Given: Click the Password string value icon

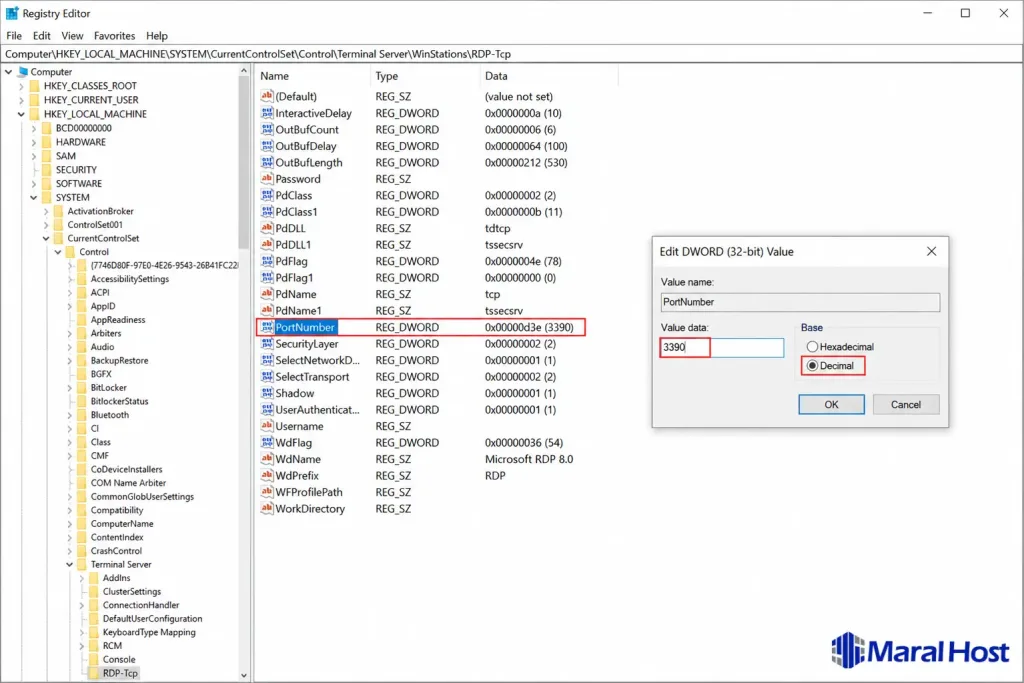Looking at the screenshot, I should click(x=266, y=178).
